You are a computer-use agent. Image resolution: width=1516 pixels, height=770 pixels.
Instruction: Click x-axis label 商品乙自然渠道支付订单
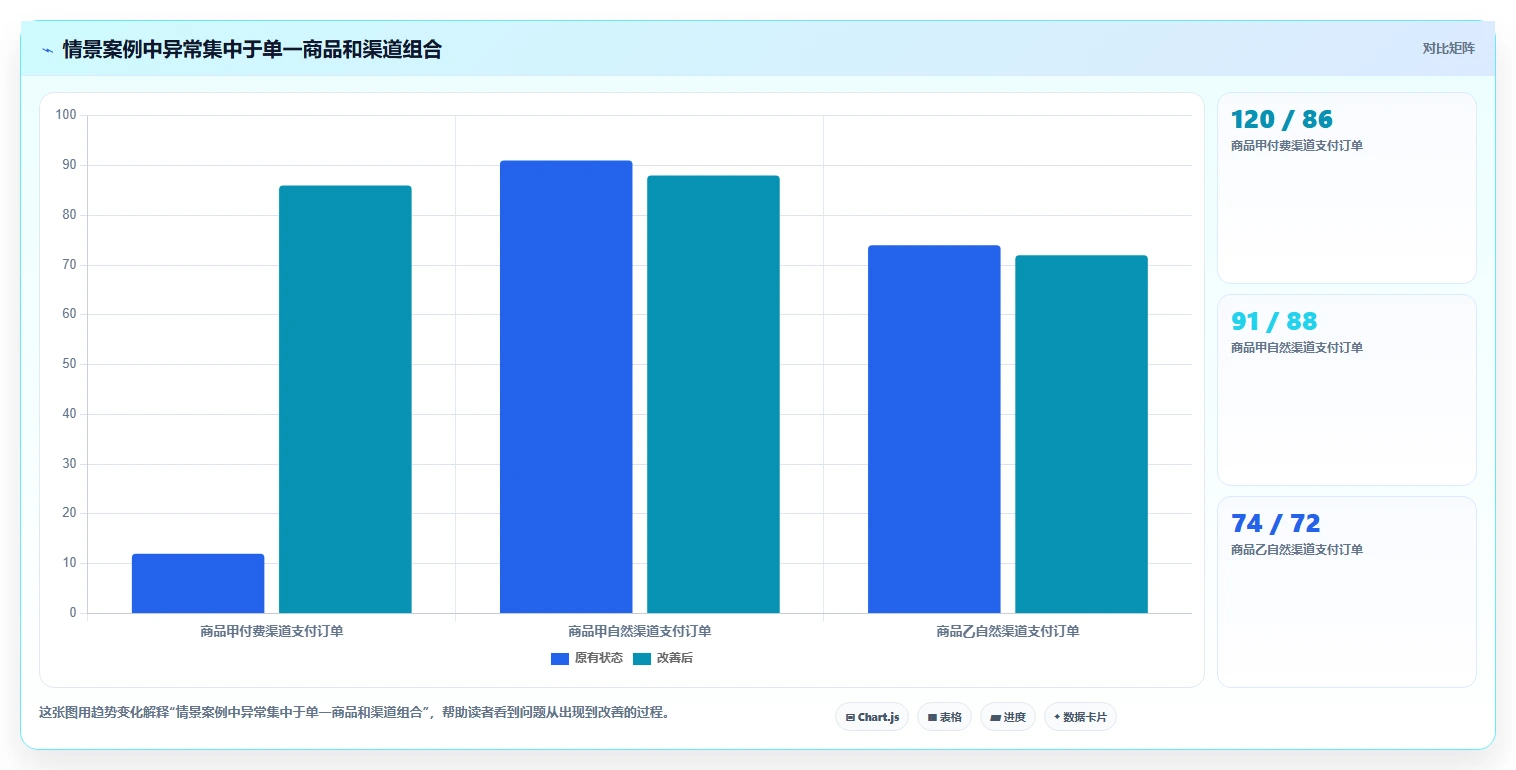1008,632
